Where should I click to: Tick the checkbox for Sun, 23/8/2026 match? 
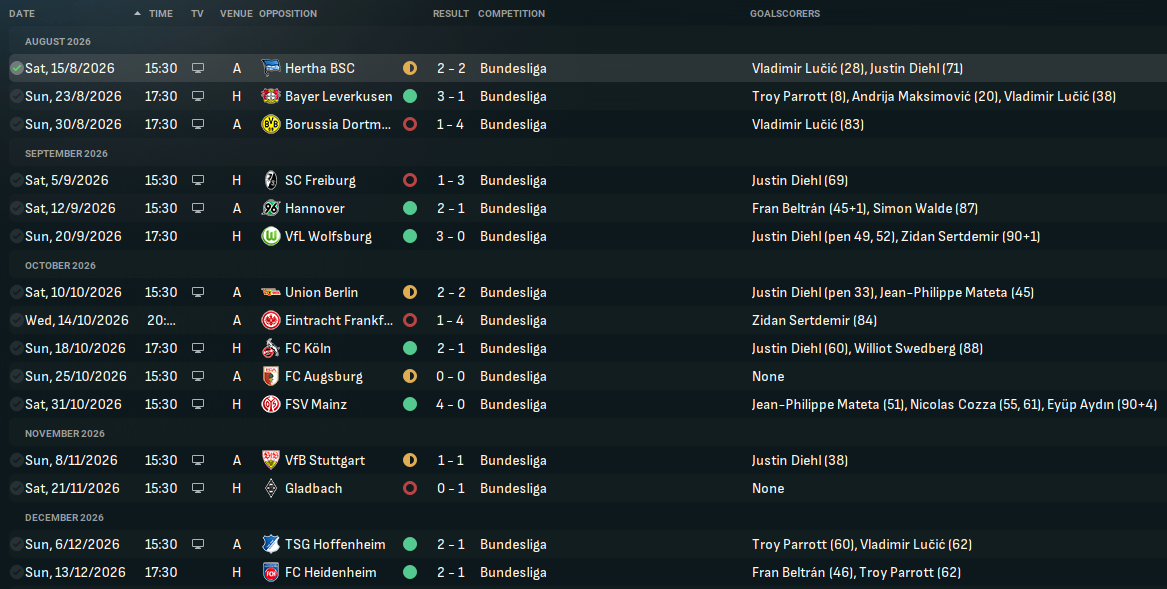pos(16,96)
